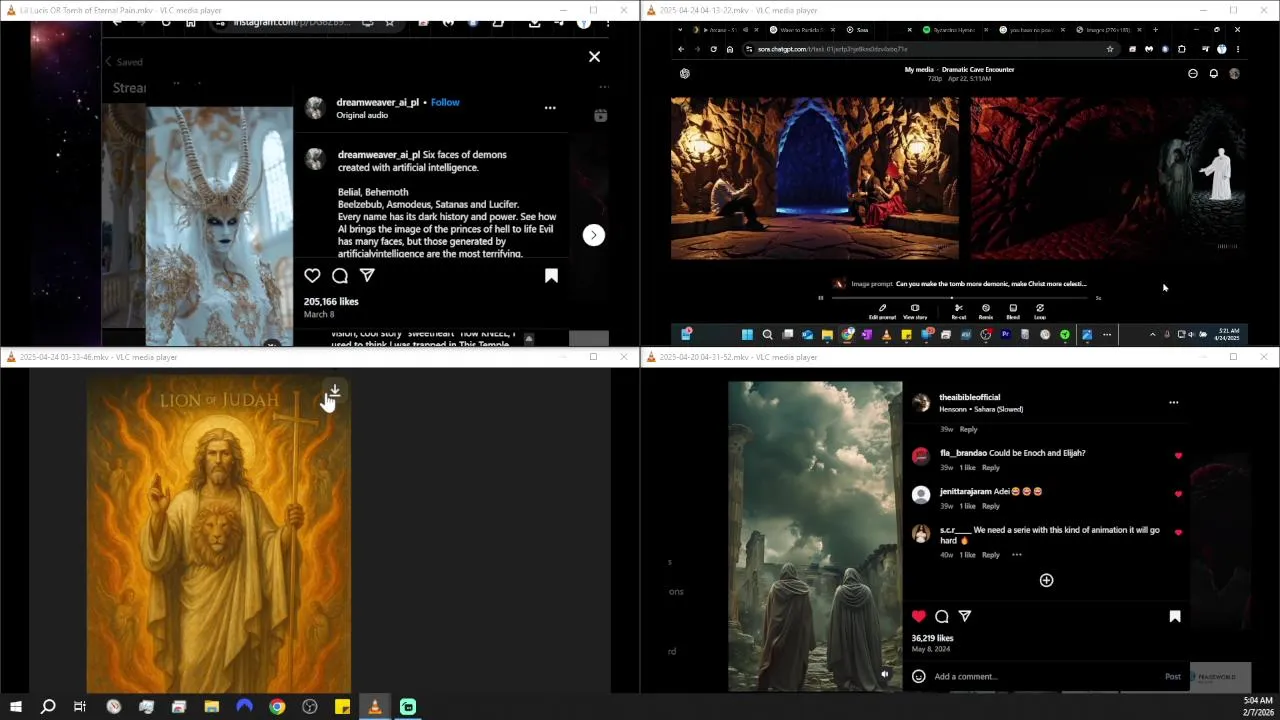This screenshot has height=720, width=1280.
Task: Select the Loop tool in Sora
Action: [x=1040, y=311]
